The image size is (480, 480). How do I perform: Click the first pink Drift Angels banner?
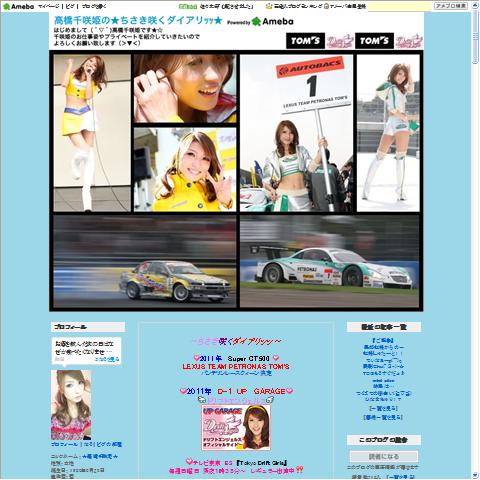click(x=340, y=41)
